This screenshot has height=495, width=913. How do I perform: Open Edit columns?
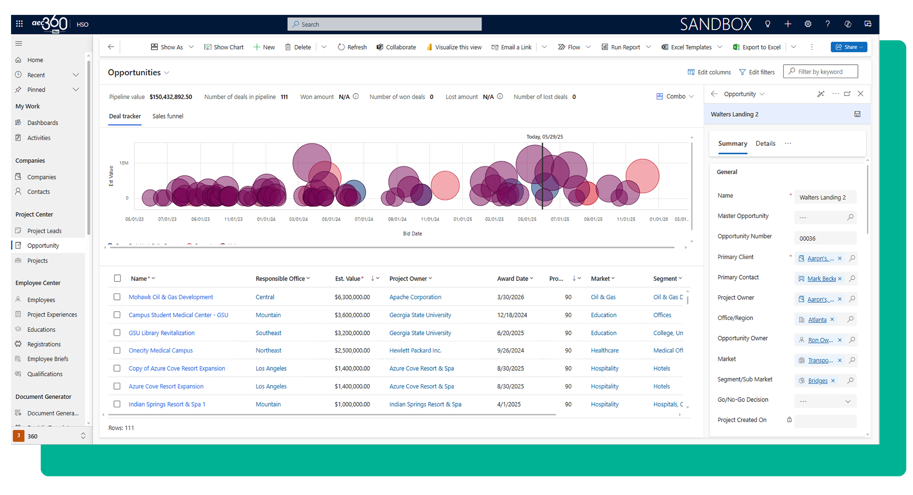pyautogui.click(x=709, y=72)
